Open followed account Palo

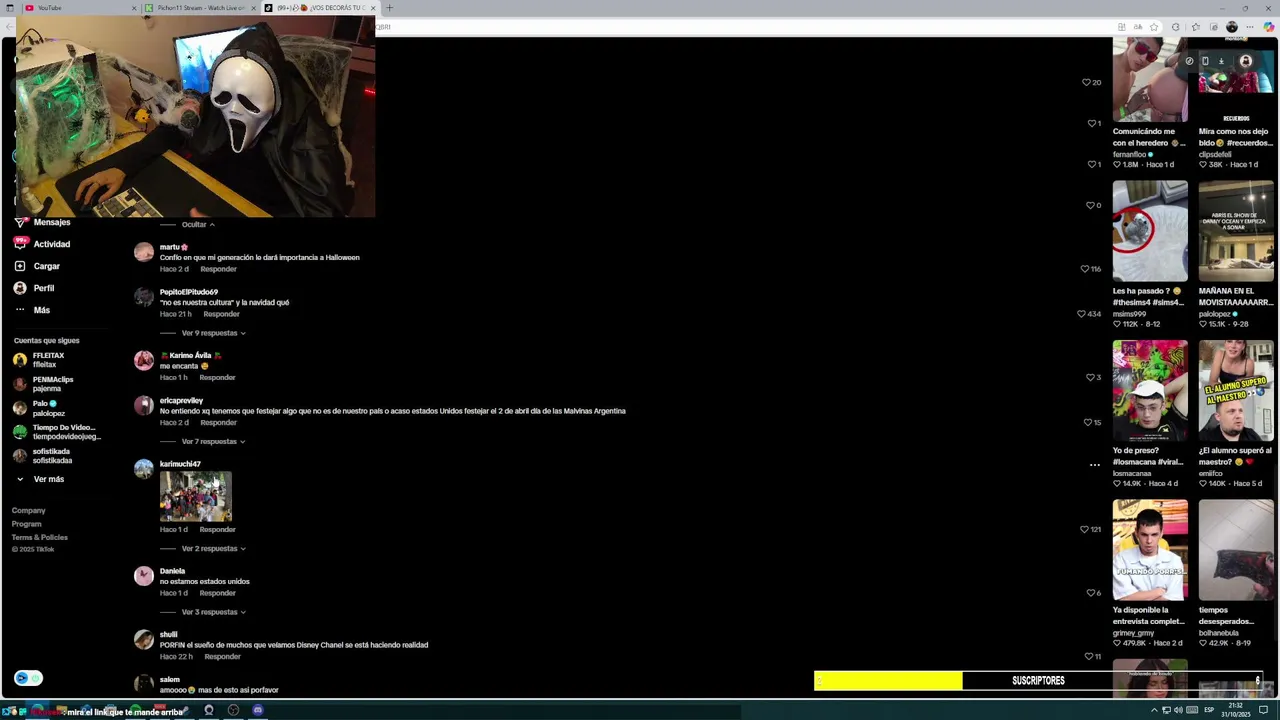pos(40,408)
